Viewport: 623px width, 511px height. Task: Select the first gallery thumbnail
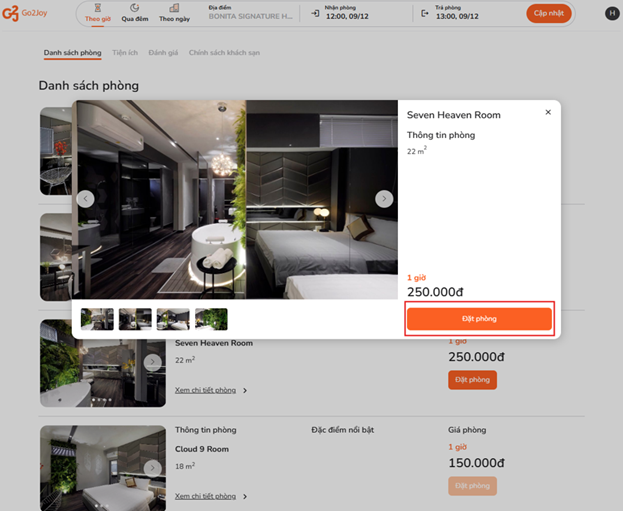pyautogui.click(x=97, y=319)
